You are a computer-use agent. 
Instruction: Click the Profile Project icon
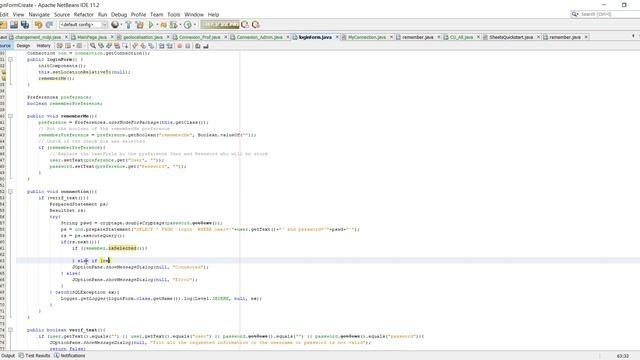pos(174,25)
